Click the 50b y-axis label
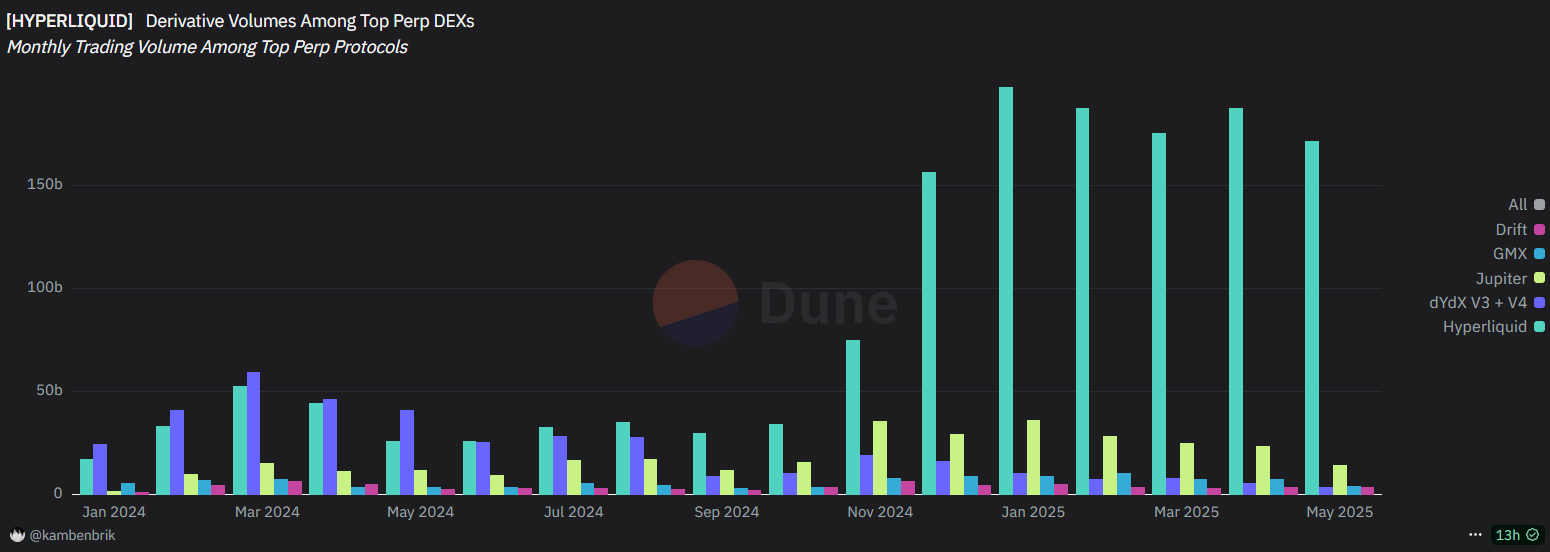This screenshot has width=1550, height=552. (51, 391)
